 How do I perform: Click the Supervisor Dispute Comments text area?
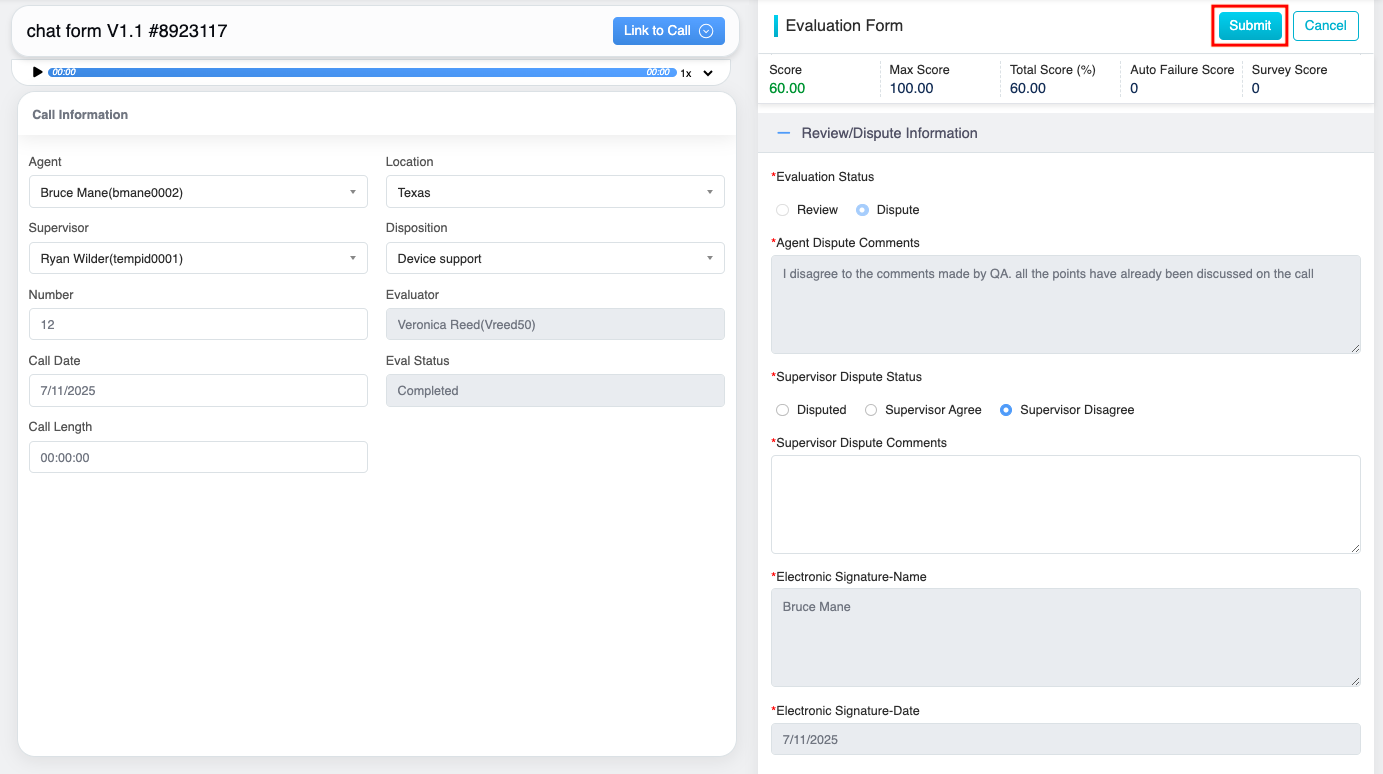(1065, 504)
